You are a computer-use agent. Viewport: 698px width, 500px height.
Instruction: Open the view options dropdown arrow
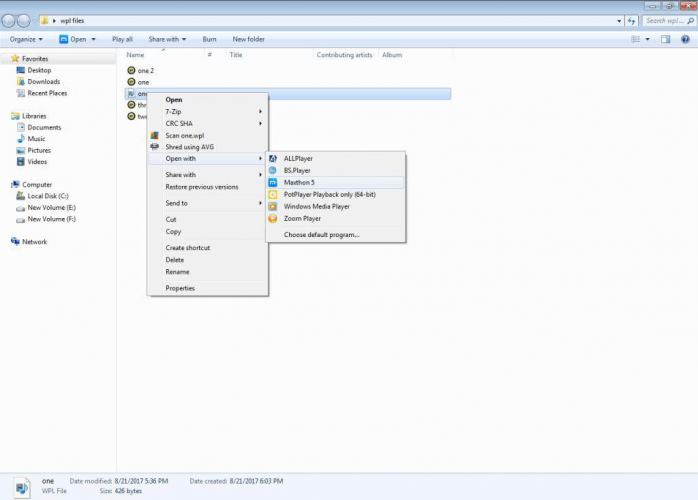click(648, 39)
